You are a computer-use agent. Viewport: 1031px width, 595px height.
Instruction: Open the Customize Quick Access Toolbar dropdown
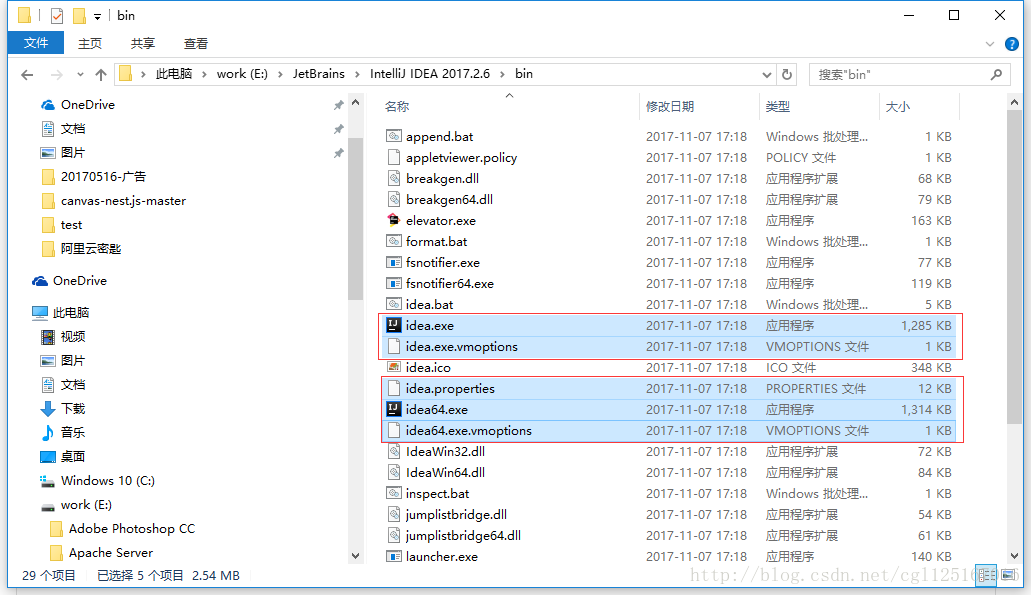tap(97, 16)
